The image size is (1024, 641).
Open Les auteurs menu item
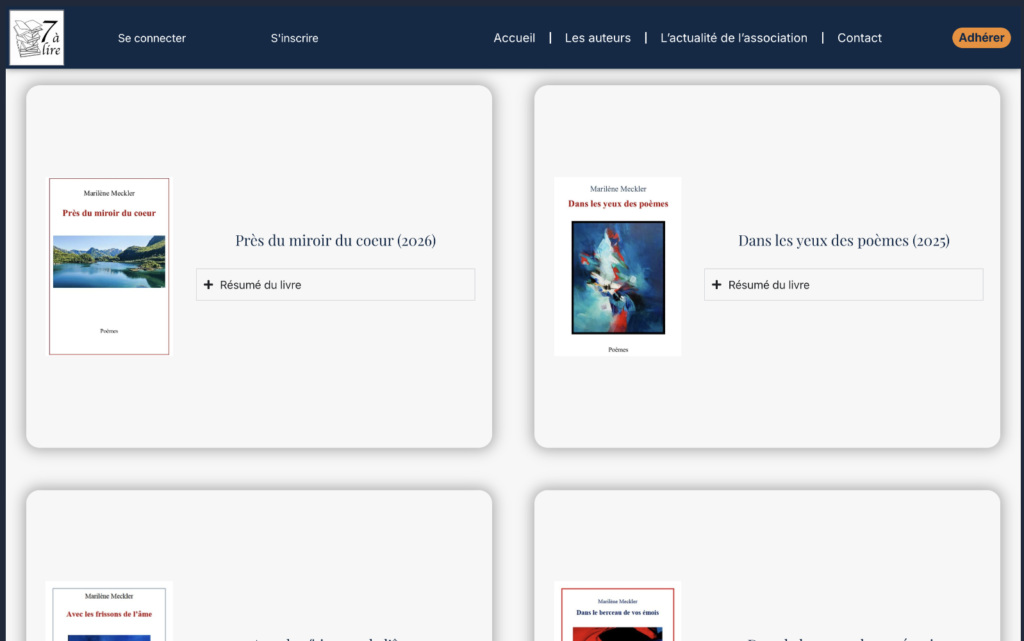click(598, 38)
